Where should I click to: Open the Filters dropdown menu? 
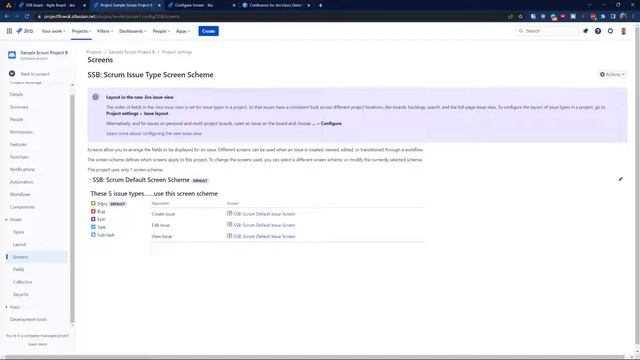tap(105, 31)
